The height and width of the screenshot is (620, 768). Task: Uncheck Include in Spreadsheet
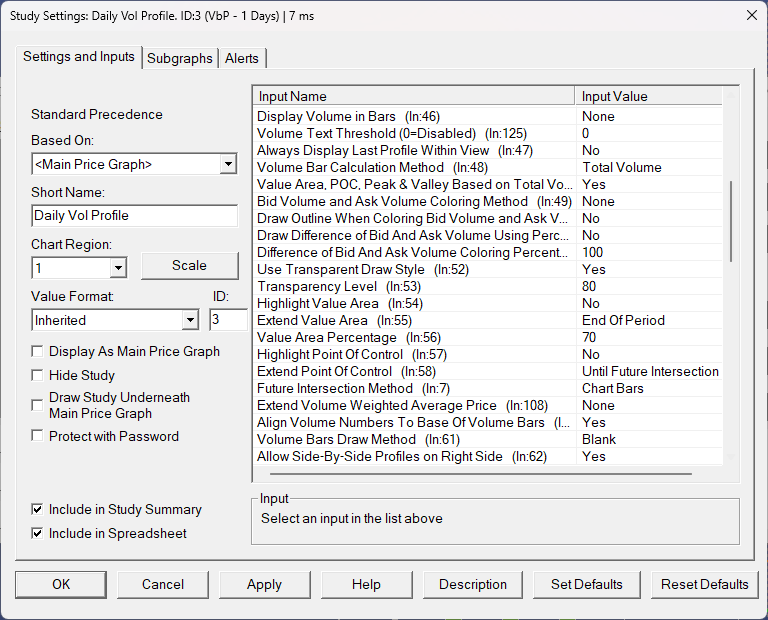pos(37,533)
